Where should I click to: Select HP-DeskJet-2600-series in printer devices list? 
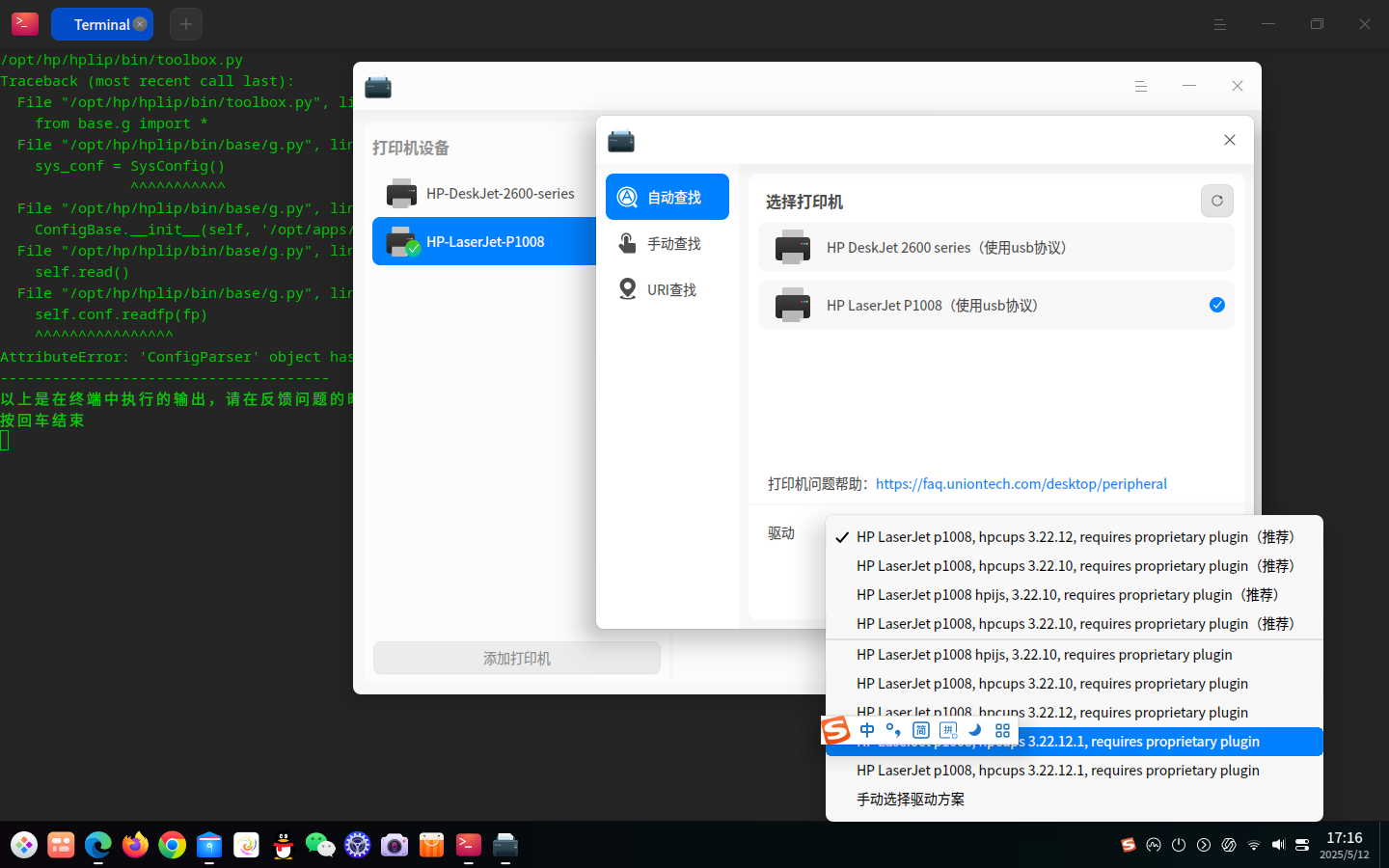(x=484, y=193)
